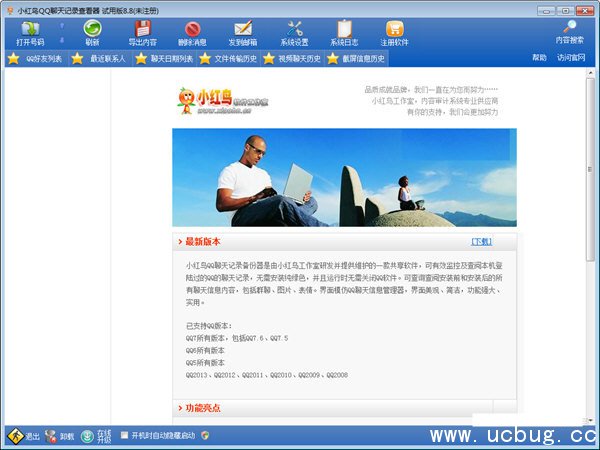
Task: Click the text QQ6所有版本
Action: [205, 351]
